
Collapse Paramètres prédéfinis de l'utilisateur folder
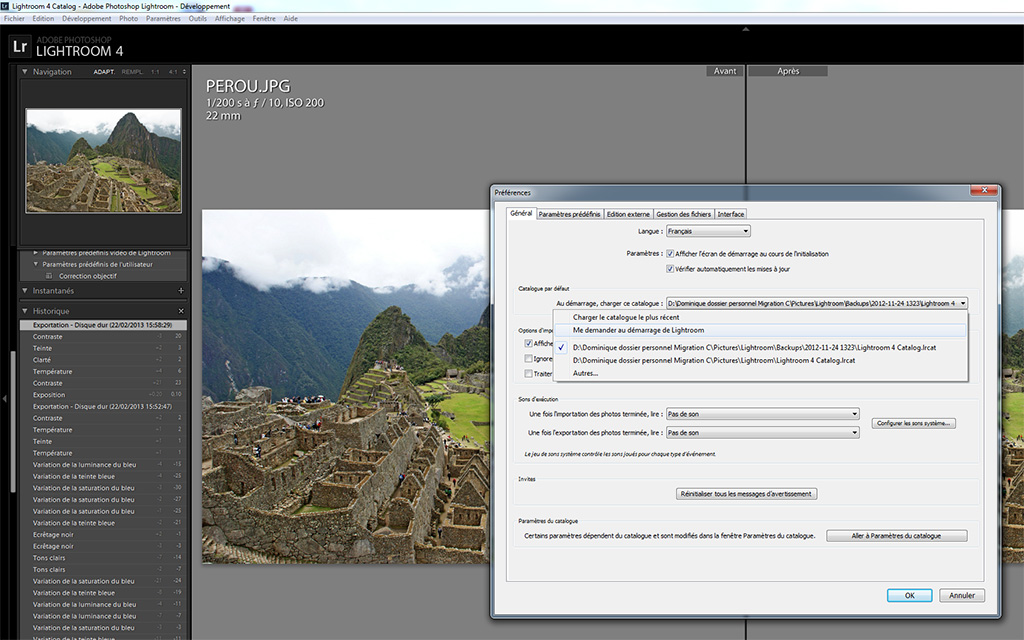[x=36, y=264]
